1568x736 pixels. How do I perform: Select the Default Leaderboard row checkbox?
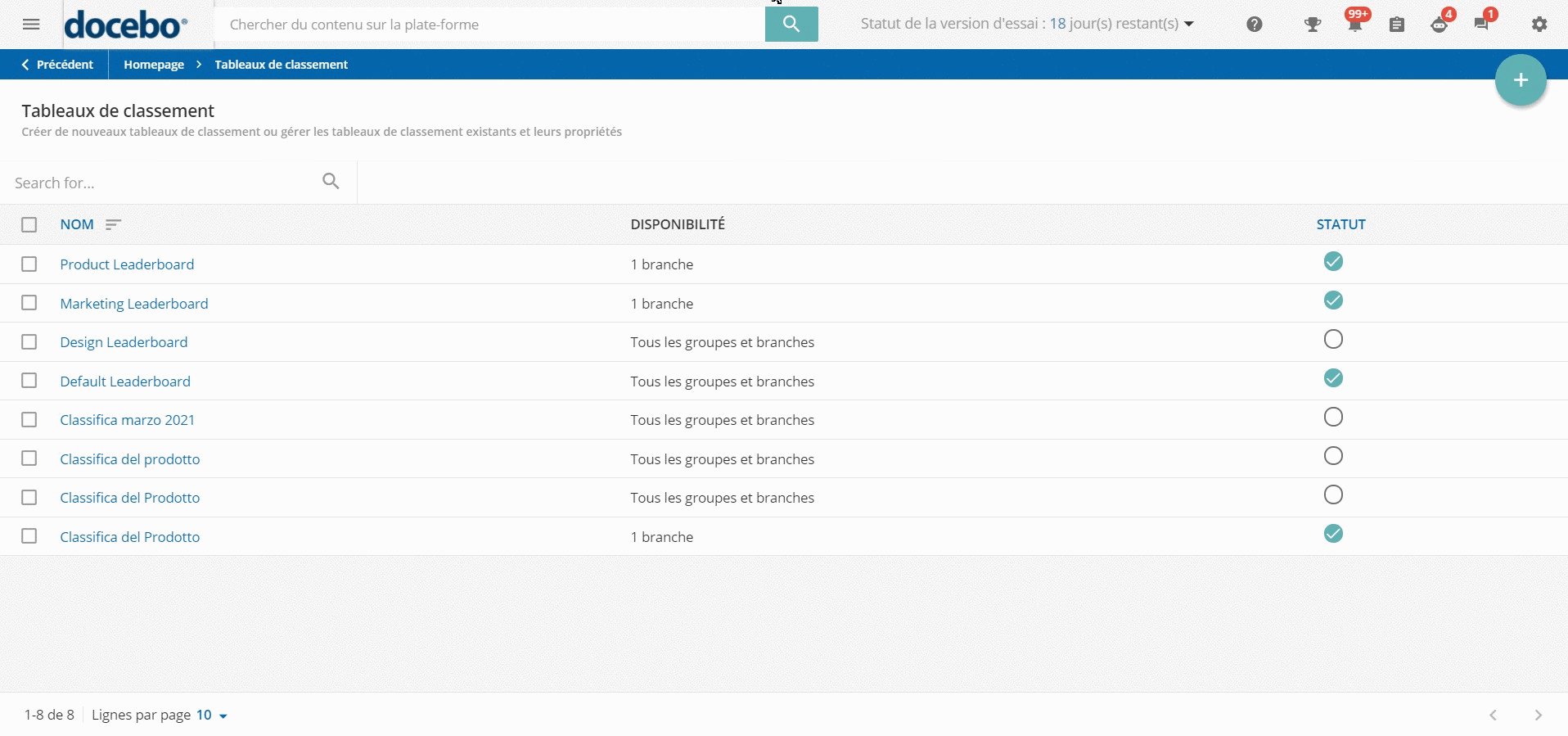click(29, 381)
